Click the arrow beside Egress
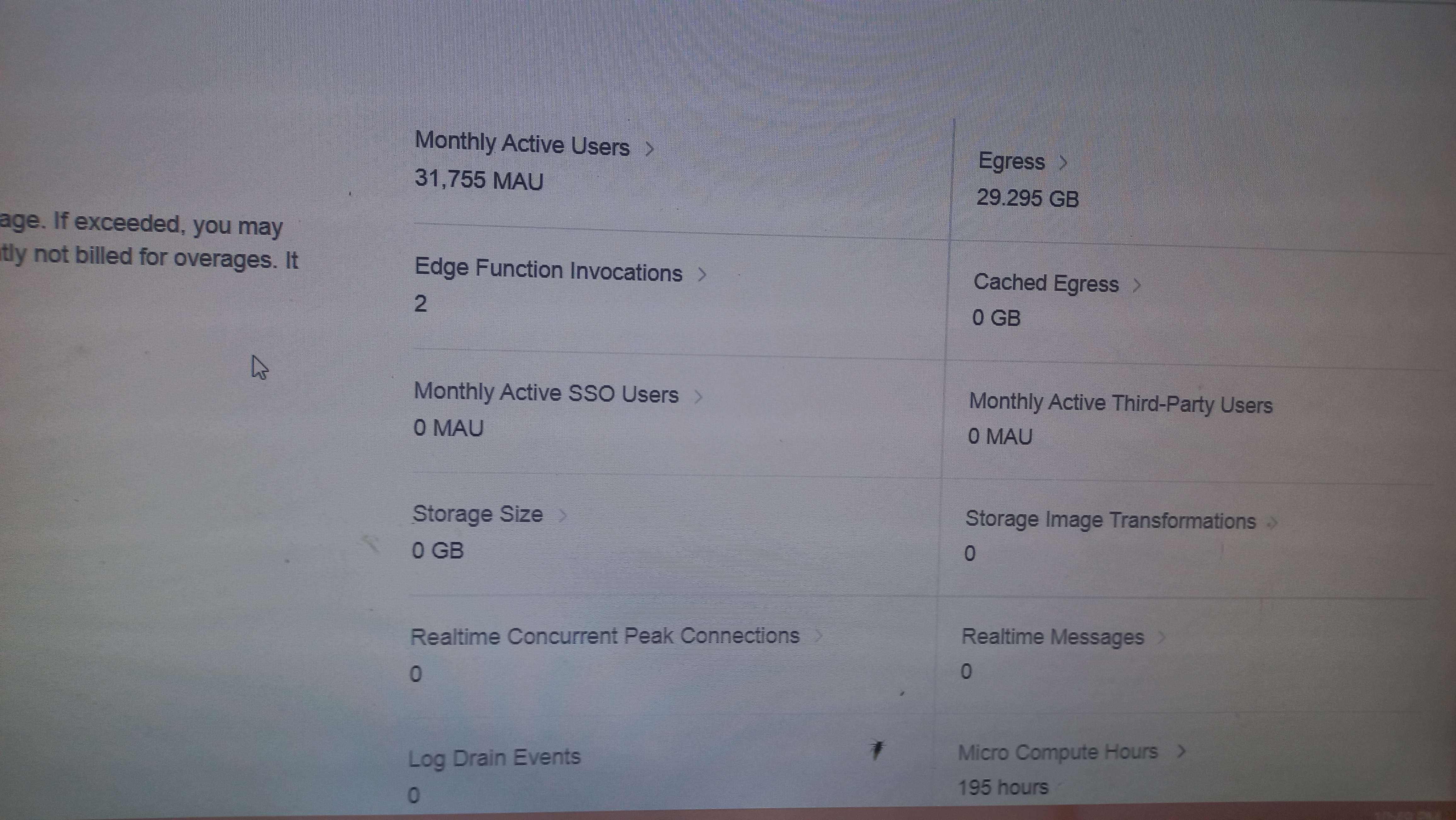Image resolution: width=1456 pixels, height=820 pixels. (1063, 163)
